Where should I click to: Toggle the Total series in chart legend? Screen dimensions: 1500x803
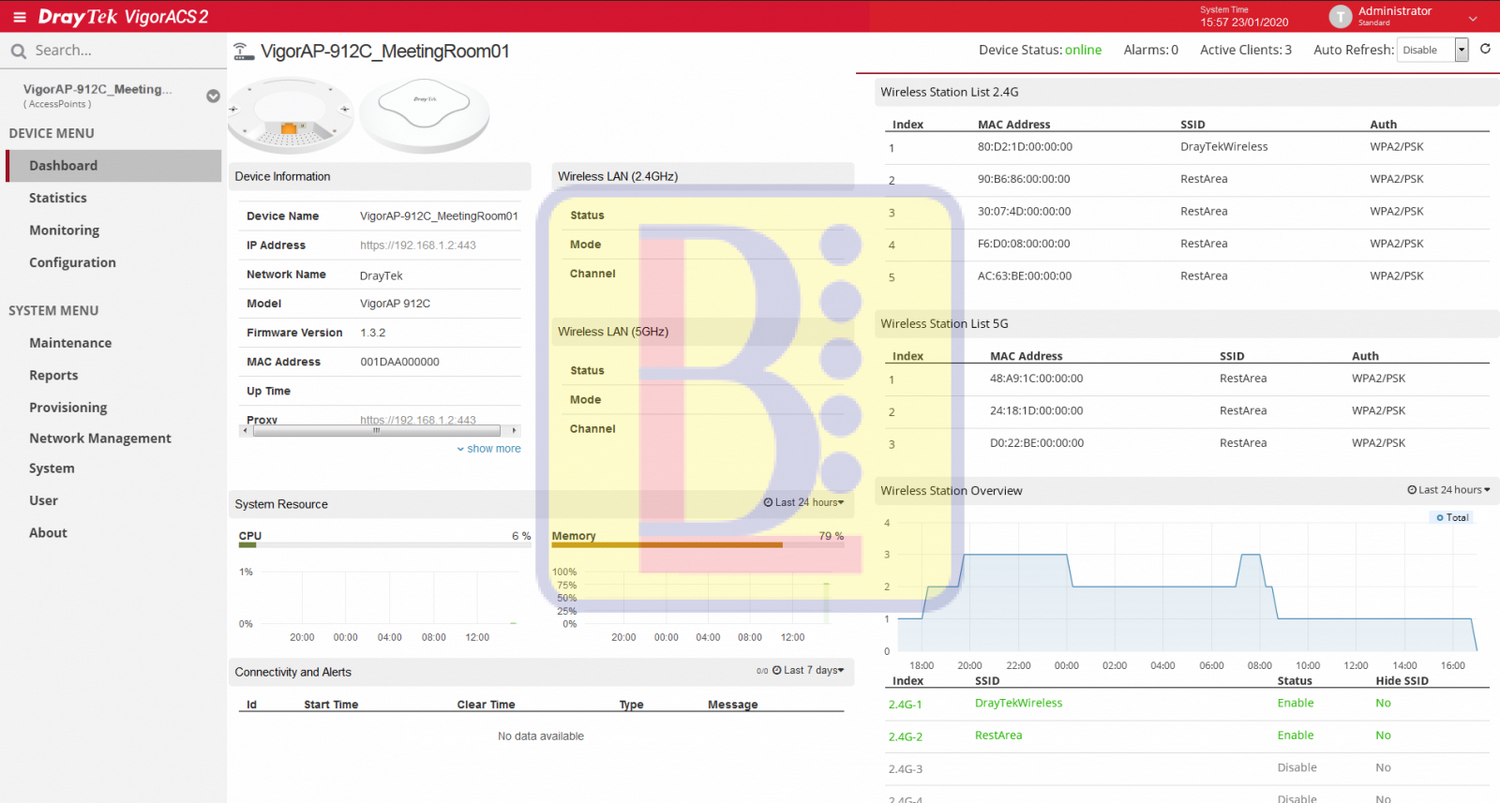tap(1451, 517)
